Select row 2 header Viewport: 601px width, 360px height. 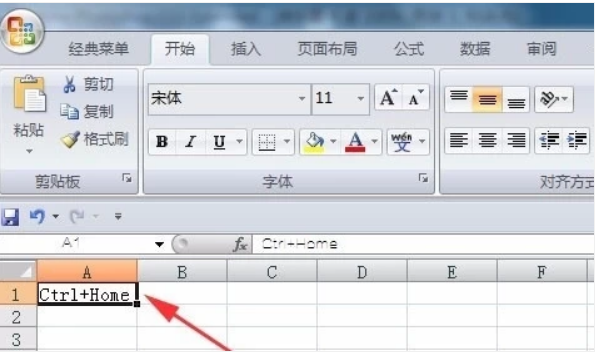(18, 317)
